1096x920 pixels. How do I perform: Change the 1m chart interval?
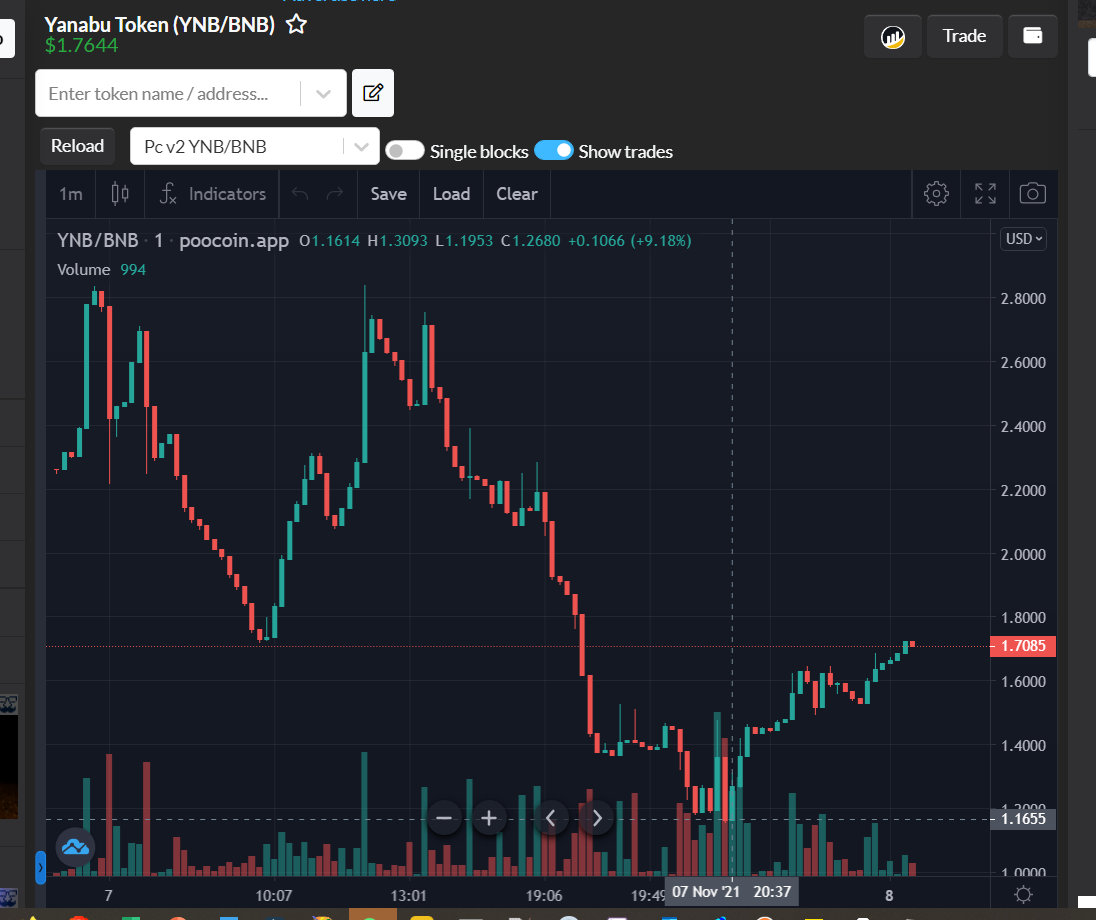(71, 194)
